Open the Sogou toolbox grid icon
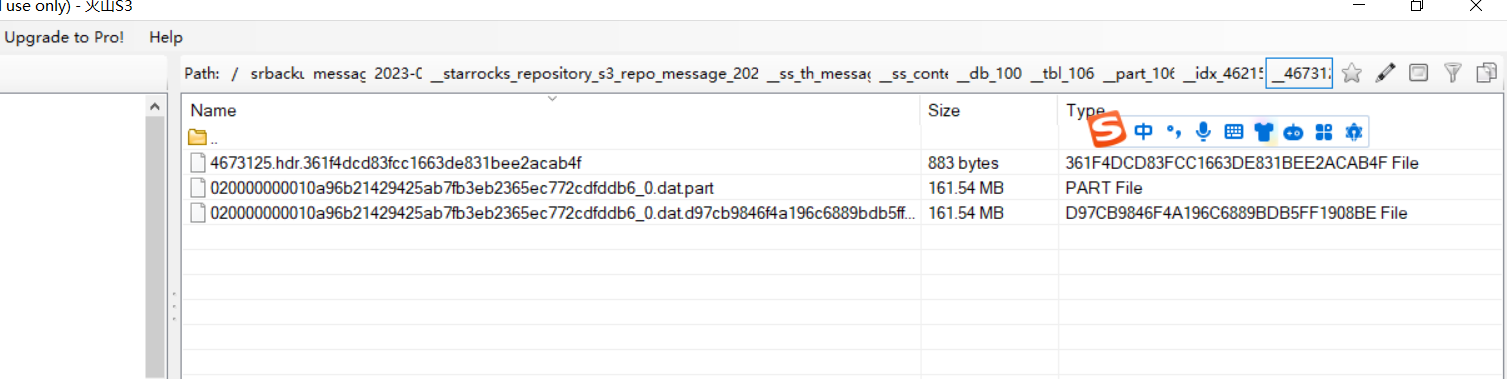Viewport: 1507px width, 379px height. click(1324, 131)
